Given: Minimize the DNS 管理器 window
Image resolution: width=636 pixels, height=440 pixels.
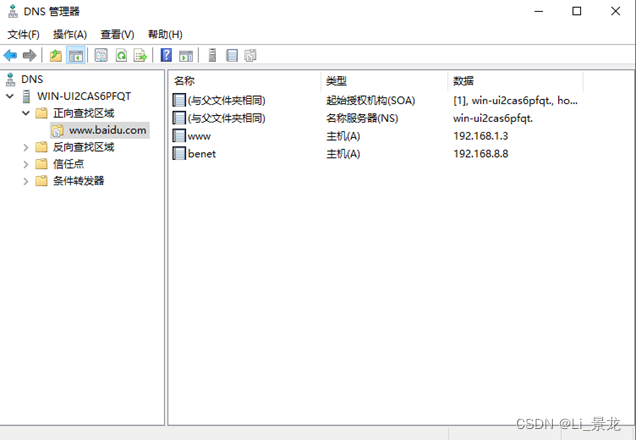Looking at the screenshot, I should 539,11.
